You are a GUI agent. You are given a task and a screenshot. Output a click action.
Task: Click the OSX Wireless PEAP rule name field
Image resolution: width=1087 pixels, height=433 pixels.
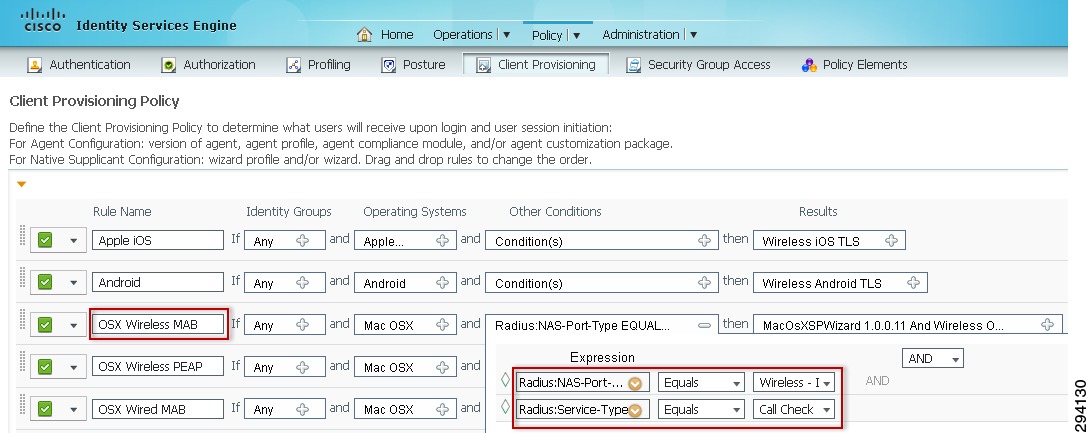coord(158,366)
